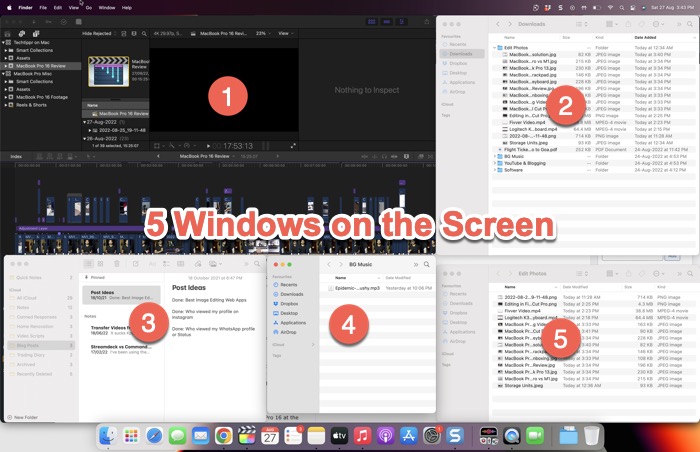Expand the YouTube & Blogging folder
This screenshot has height=452, width=700.
pos(495,163)
